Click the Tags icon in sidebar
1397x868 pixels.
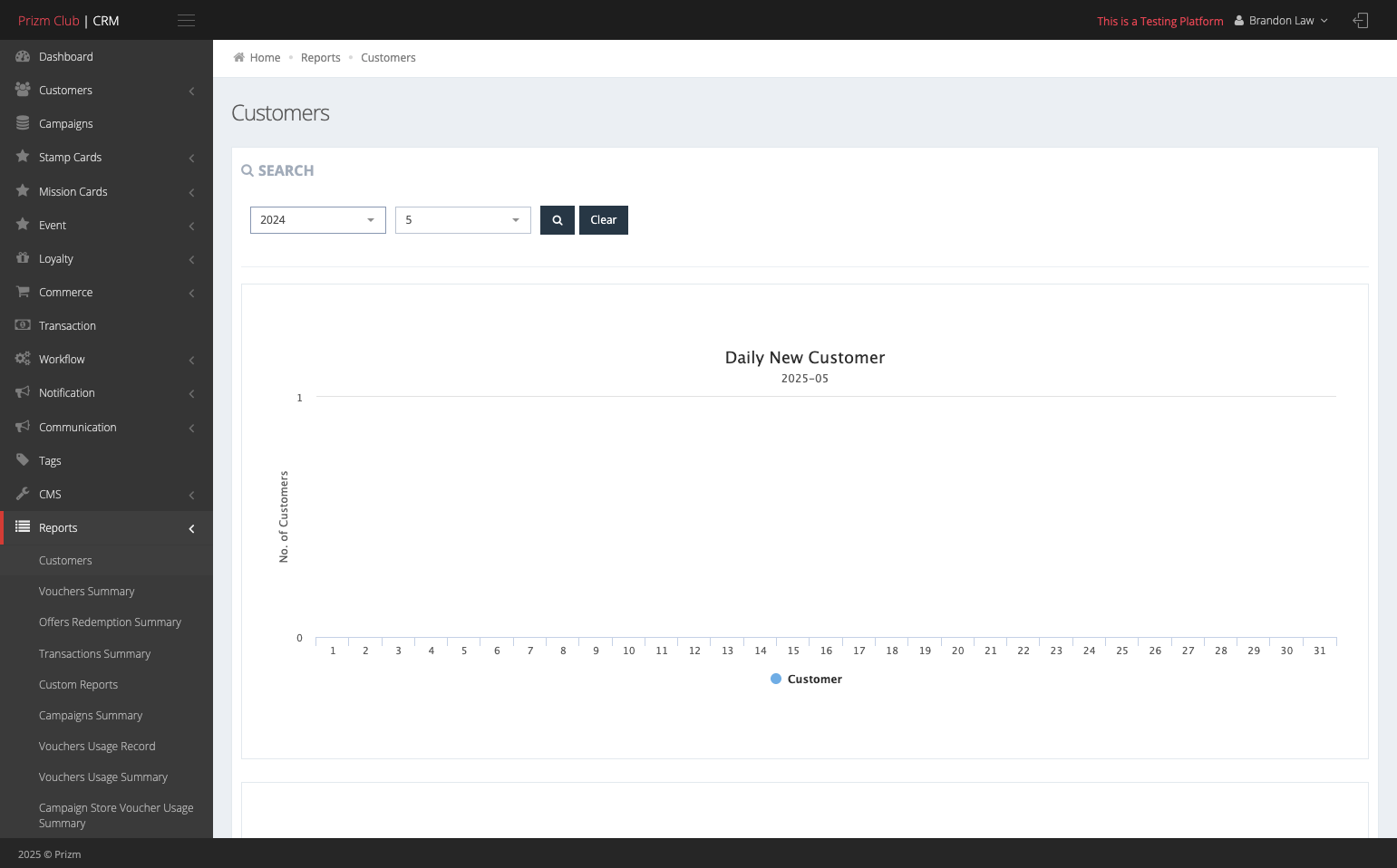pos(23,460)
